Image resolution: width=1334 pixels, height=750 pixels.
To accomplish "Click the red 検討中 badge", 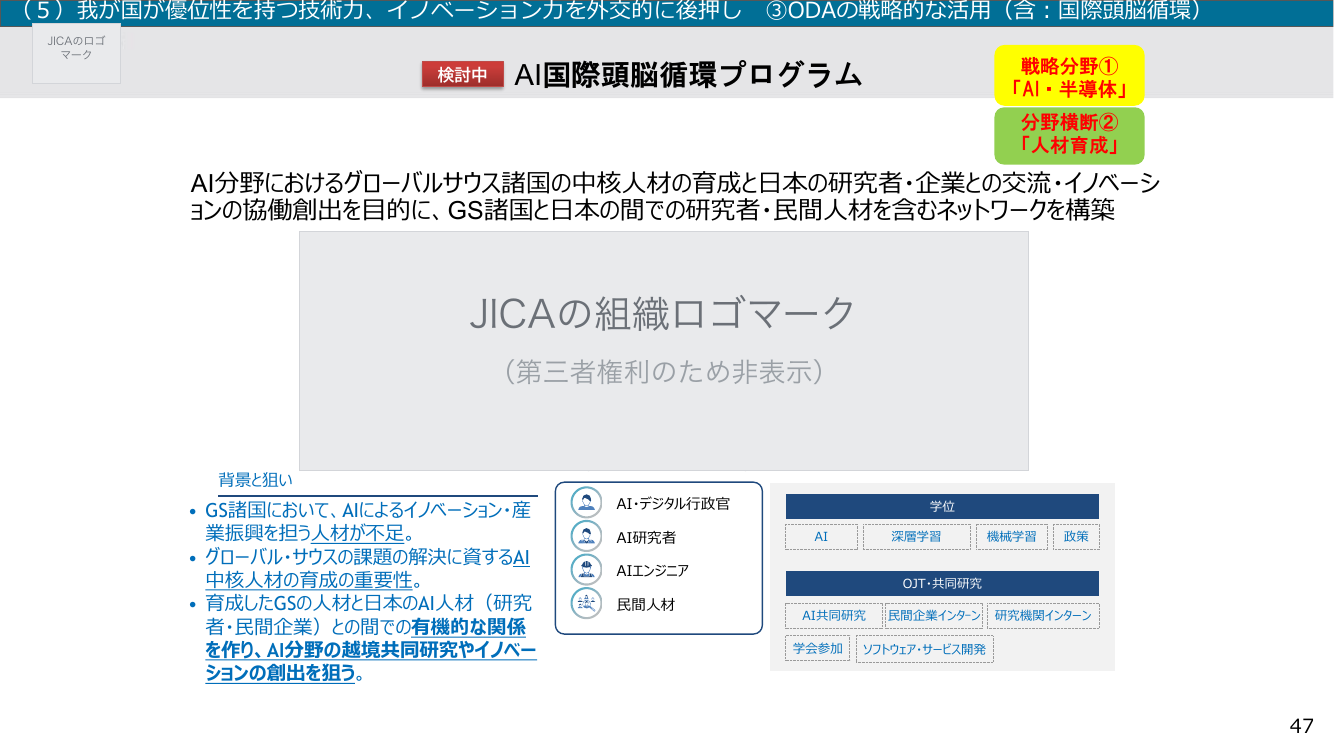I will point(462,75).
